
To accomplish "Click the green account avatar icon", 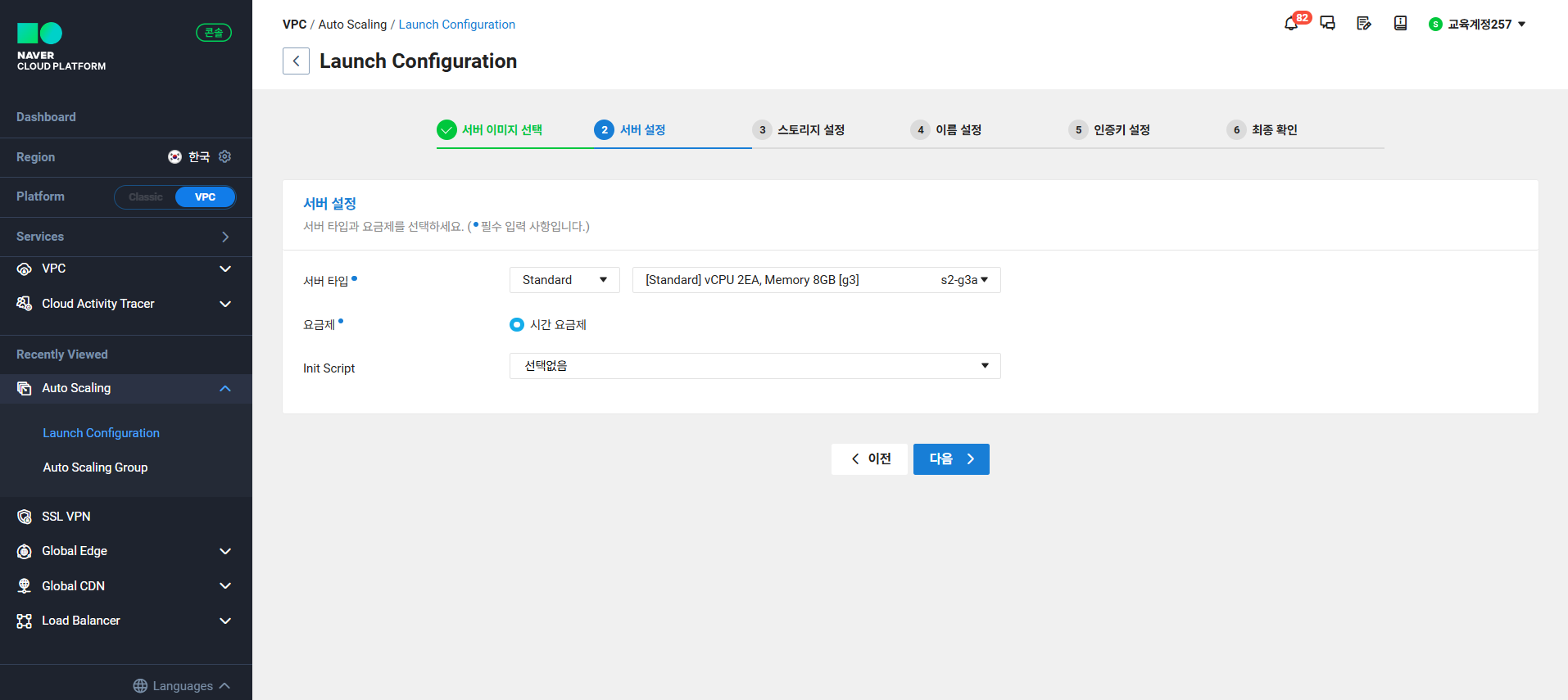I will [1435, 25].
